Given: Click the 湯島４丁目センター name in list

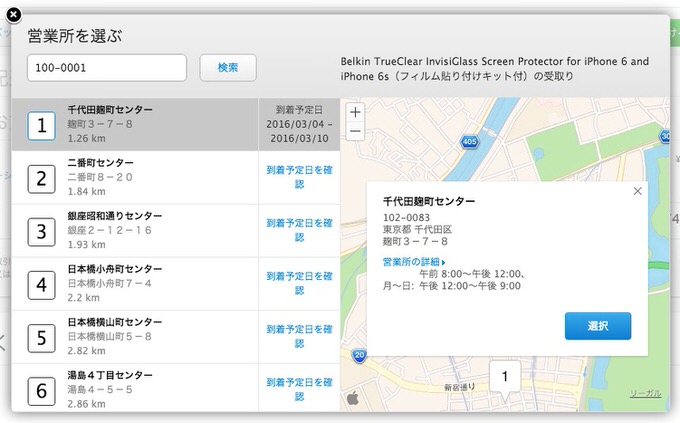Looking at the screenshot, I should coord(110,375).
